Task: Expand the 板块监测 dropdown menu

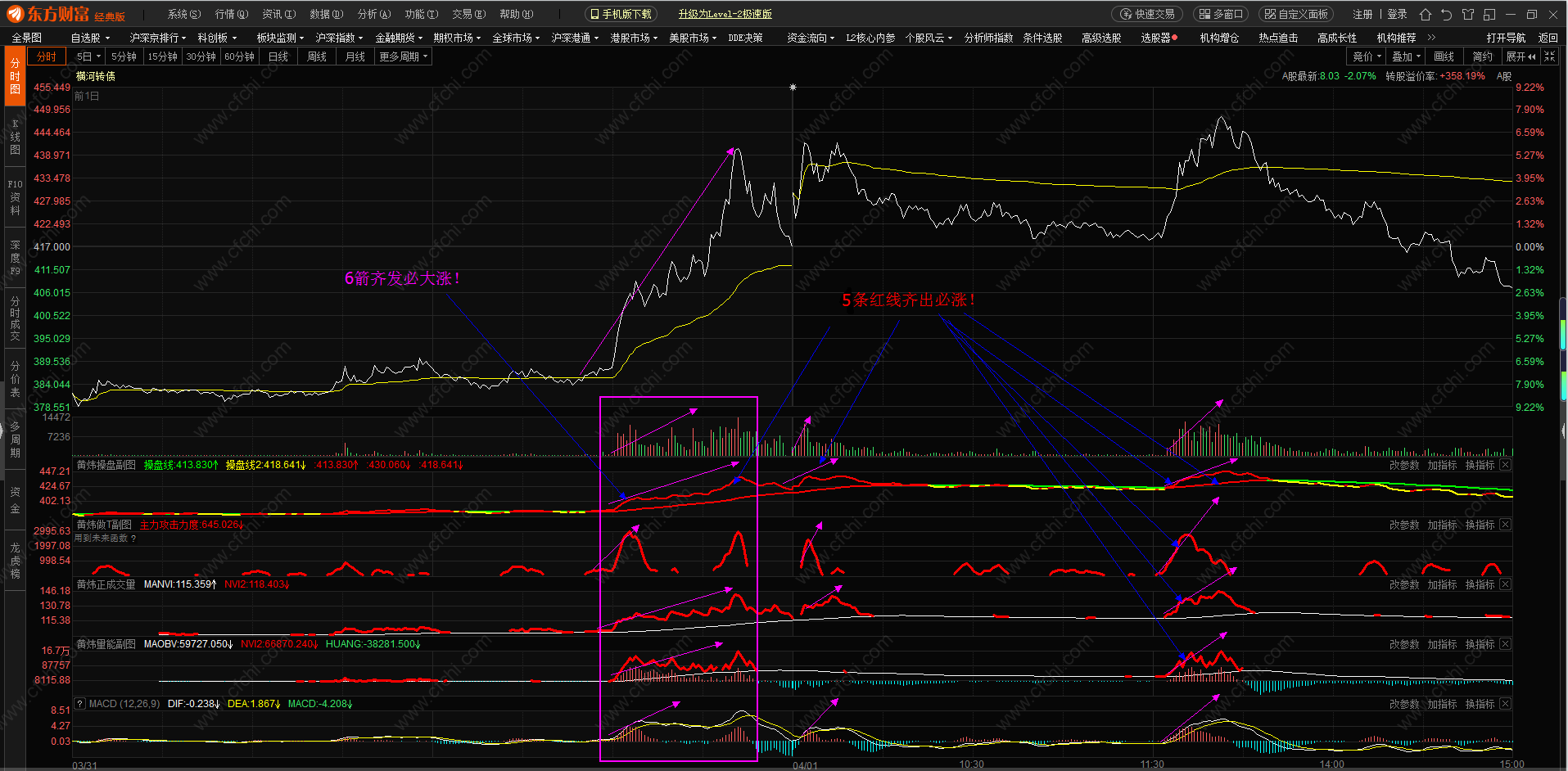Action: pyautogui.click(x=280, y=38)
